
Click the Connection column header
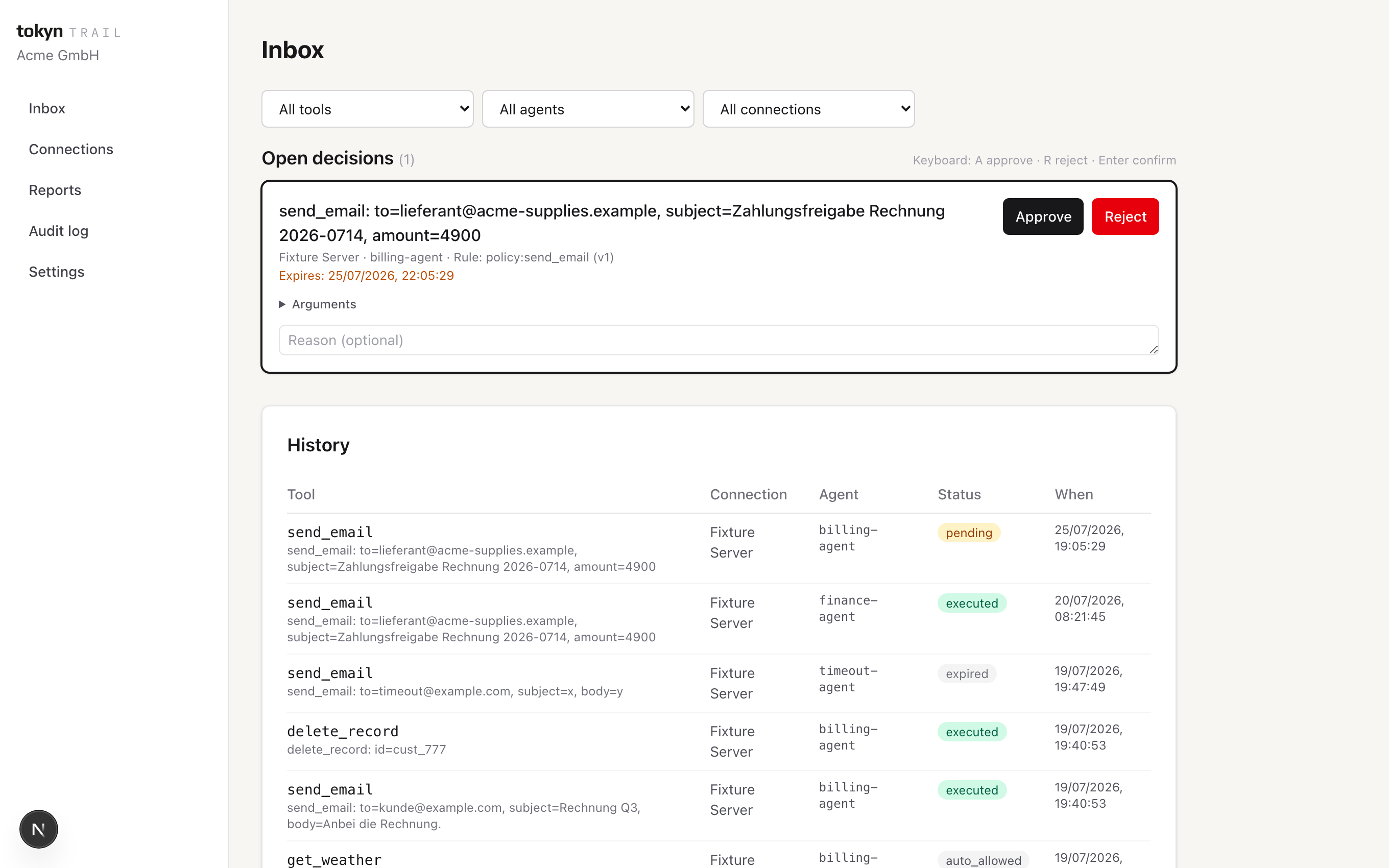tap(749, 494)
